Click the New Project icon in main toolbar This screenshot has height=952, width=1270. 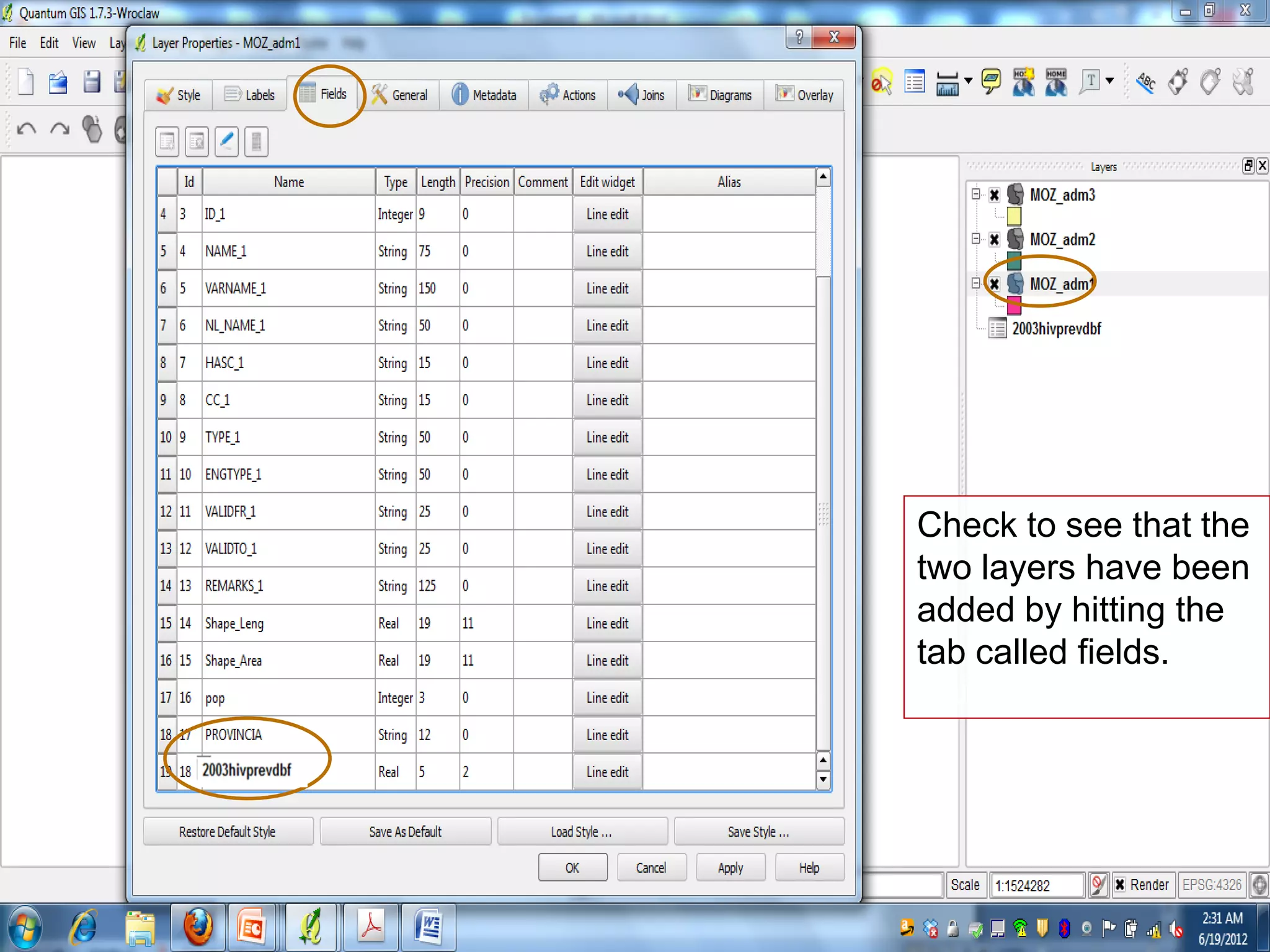(26, 82)
